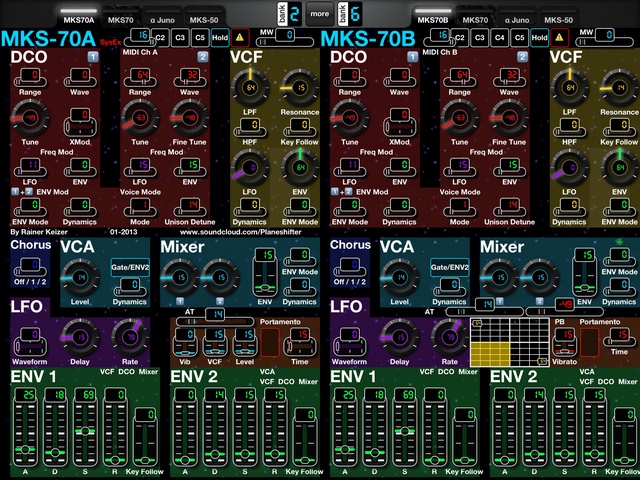Toggle Gate/ENV2 in MKS-70A VCA

click(x=130, y=267)
